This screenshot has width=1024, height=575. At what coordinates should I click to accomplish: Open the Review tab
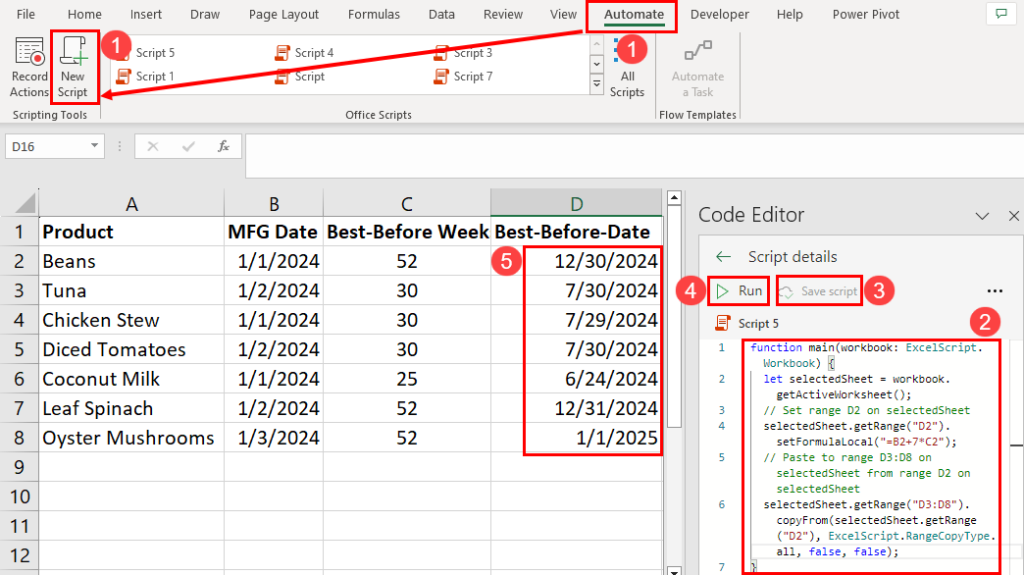[x=503, y=14]
